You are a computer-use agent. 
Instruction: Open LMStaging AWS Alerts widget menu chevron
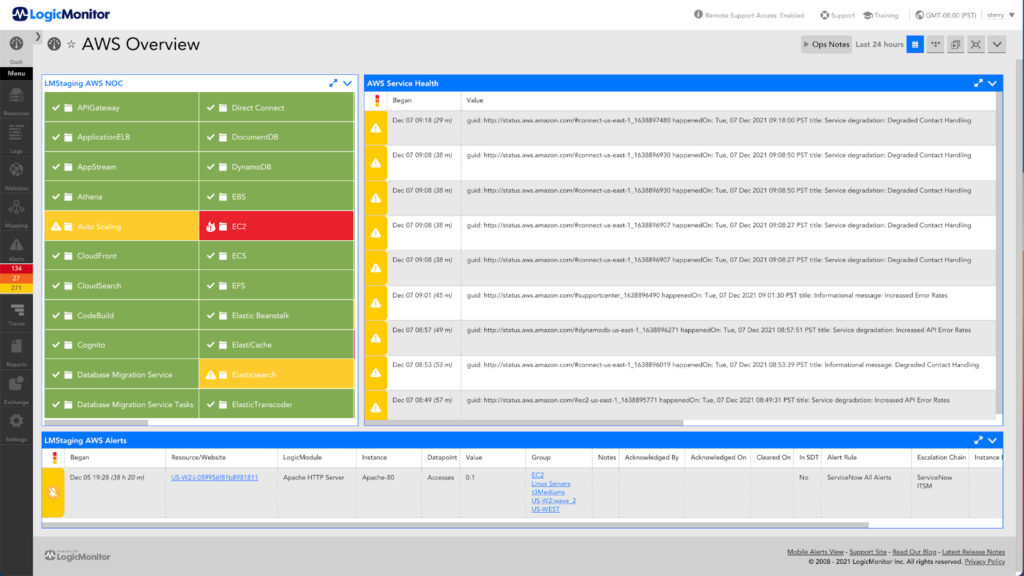coord(993,440)
